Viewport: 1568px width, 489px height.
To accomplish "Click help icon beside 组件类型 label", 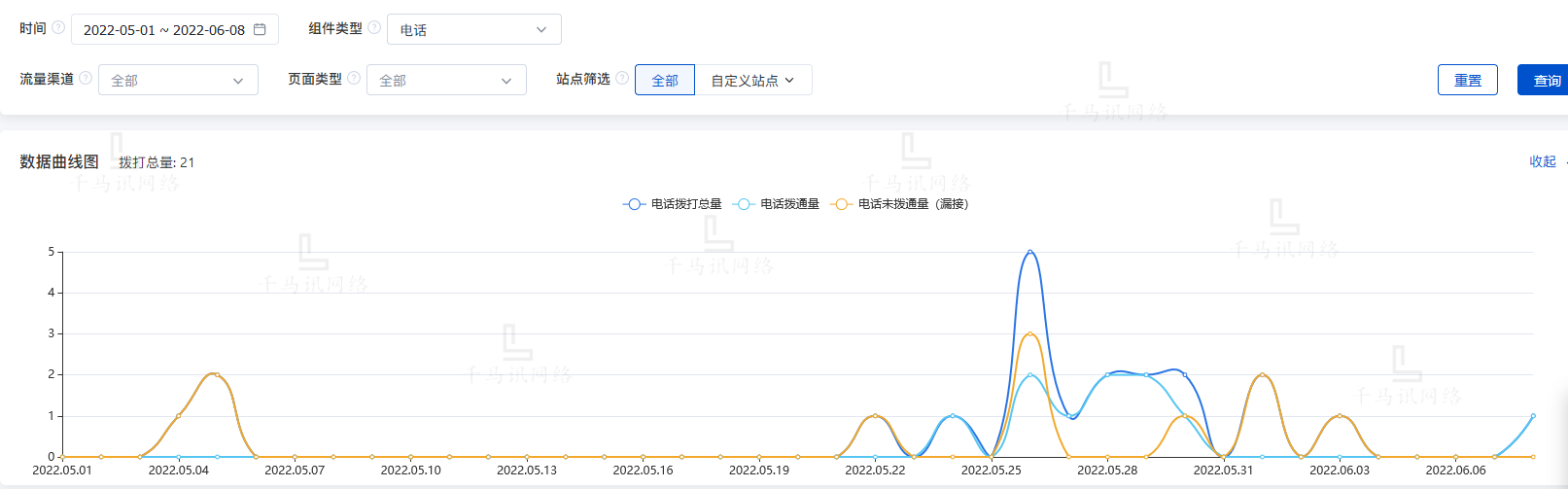I will [x=374, y=28].
